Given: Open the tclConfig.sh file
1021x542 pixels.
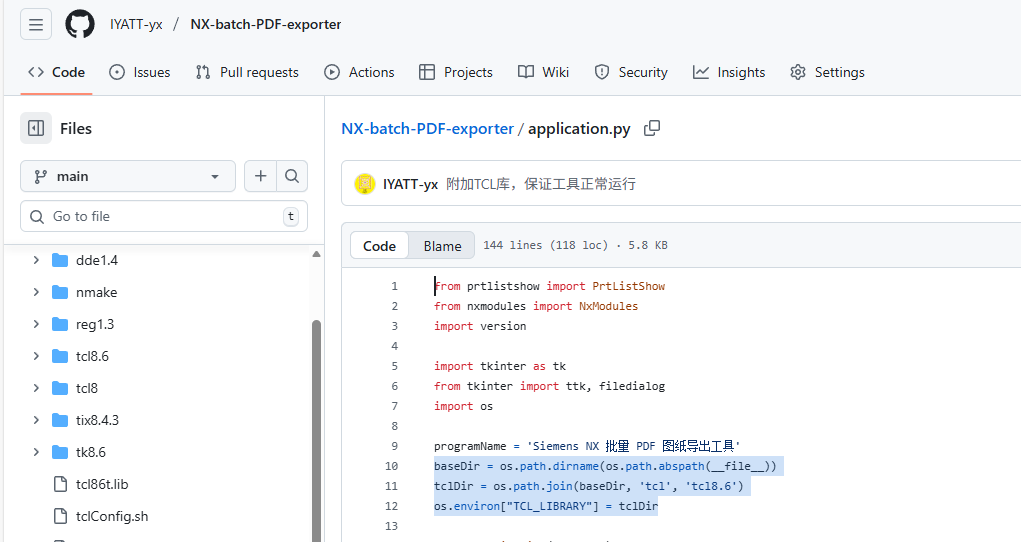Looking at the screenshot, I should (x=111, y=516).
